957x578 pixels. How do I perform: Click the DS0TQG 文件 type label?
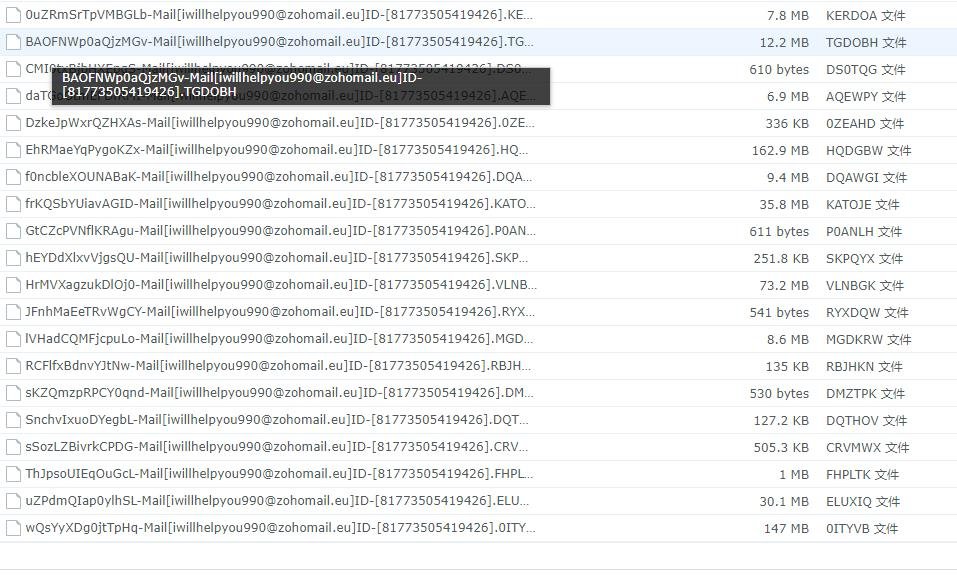[865, 70]
